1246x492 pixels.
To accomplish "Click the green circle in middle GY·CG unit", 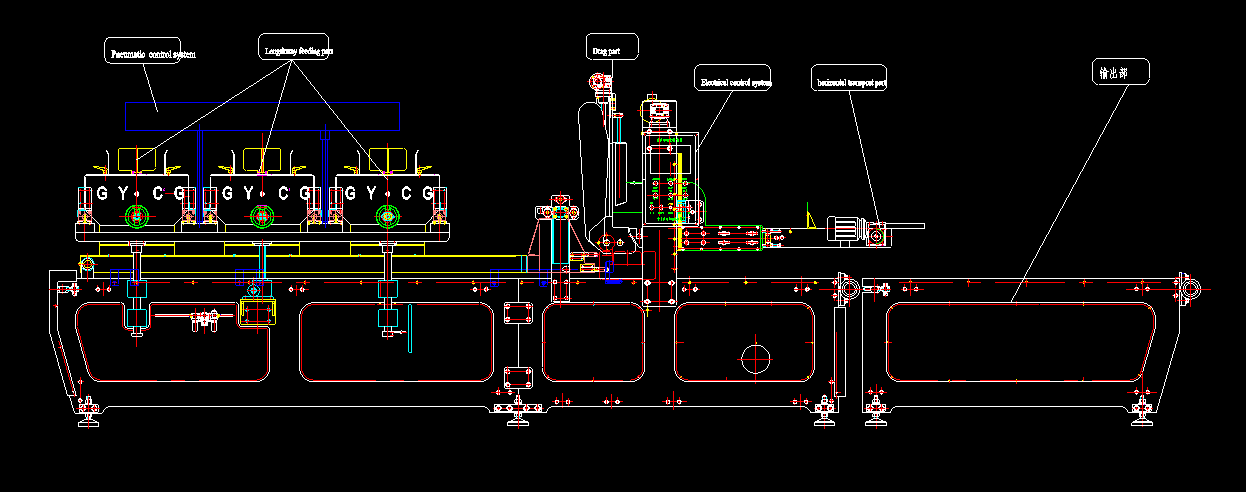I will [261, 214].
